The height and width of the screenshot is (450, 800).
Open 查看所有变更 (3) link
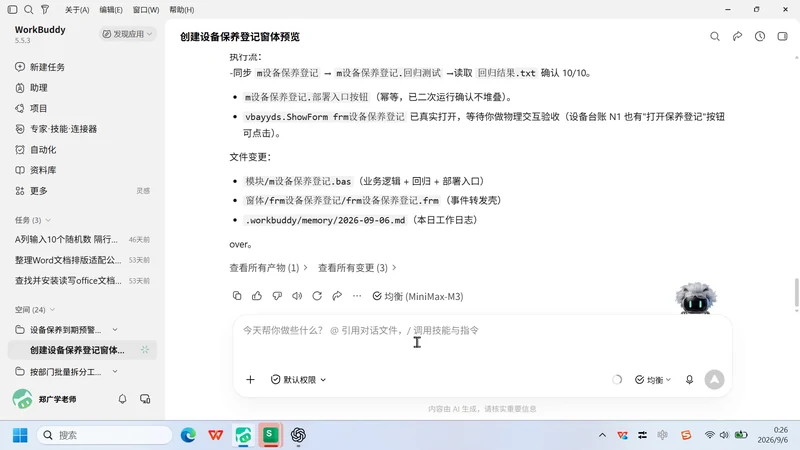pos(357,268)
